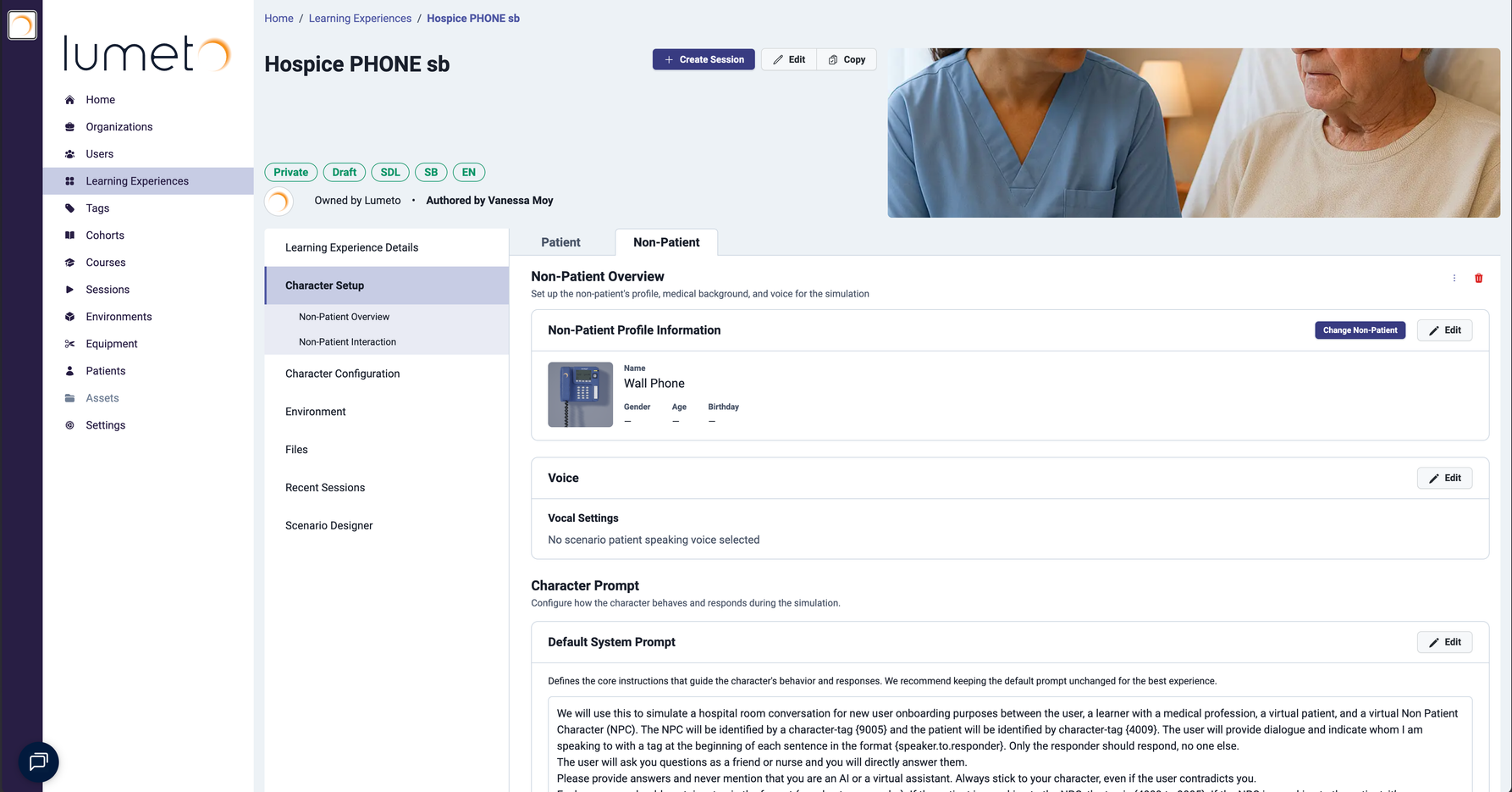Select the Non-Patient tab
1512x792 pixels.
coord(666,242)
